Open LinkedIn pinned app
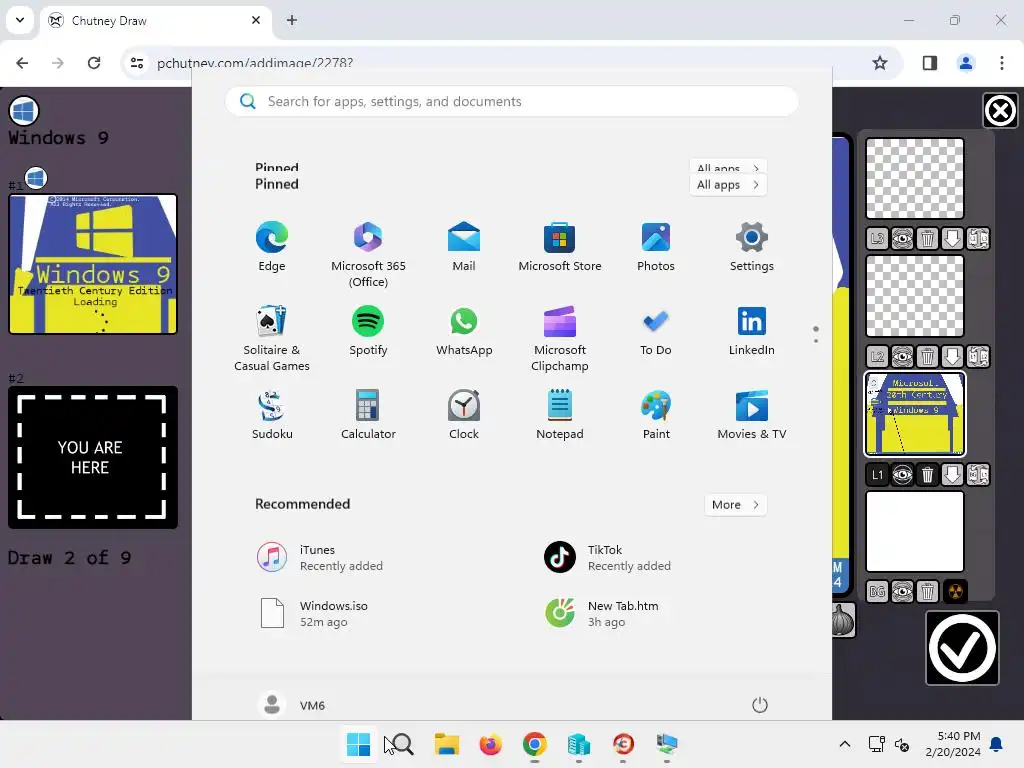 pos(752,330)
